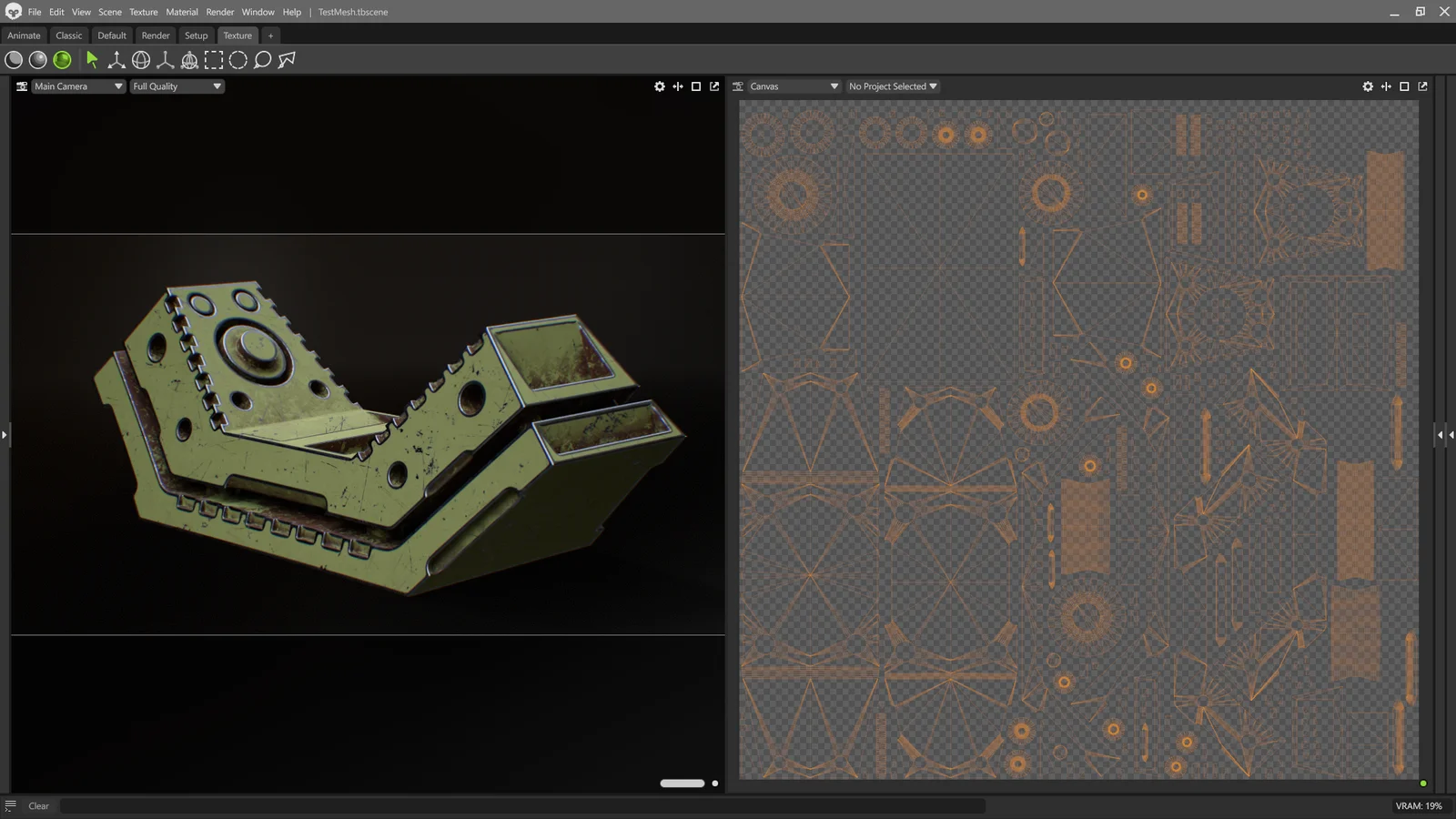Viewport: 1456px width, 819px height.
Task: Adjust the viewport zoom slider at bottom
Action: pyautogui.click(x=681, y=783)
